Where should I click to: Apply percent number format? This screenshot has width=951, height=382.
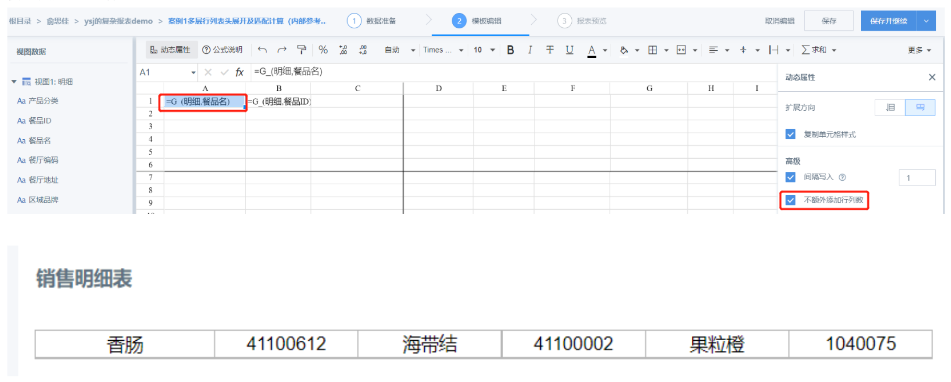pos(323,50)
